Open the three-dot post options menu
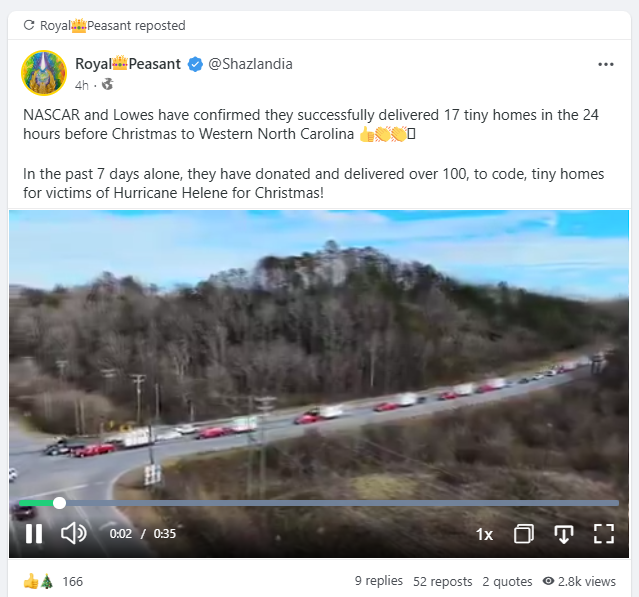639x597 pixels. click(606, 64)
